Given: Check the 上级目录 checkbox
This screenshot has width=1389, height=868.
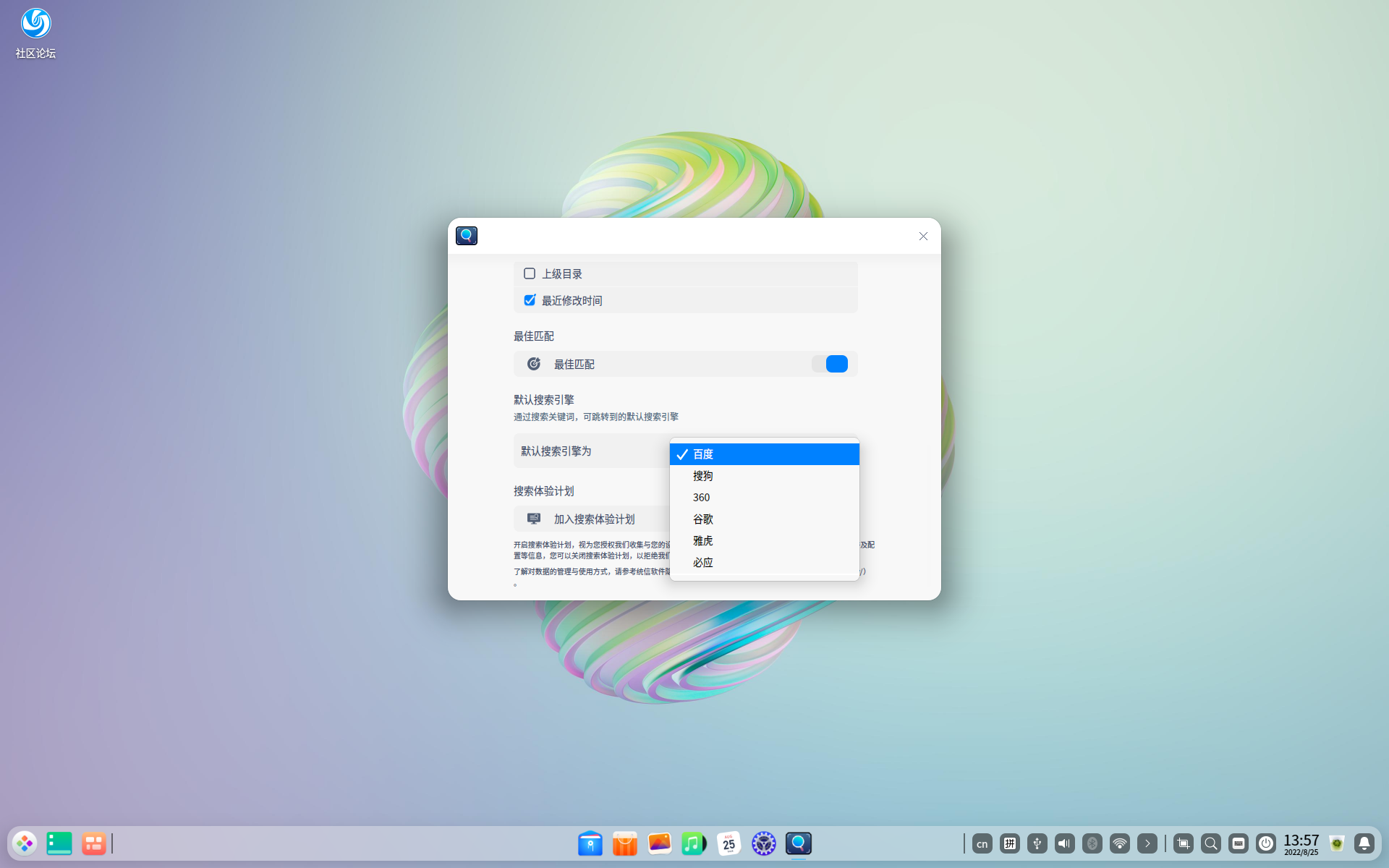Looking at the screenshot, I should click(x=530, y=273).
